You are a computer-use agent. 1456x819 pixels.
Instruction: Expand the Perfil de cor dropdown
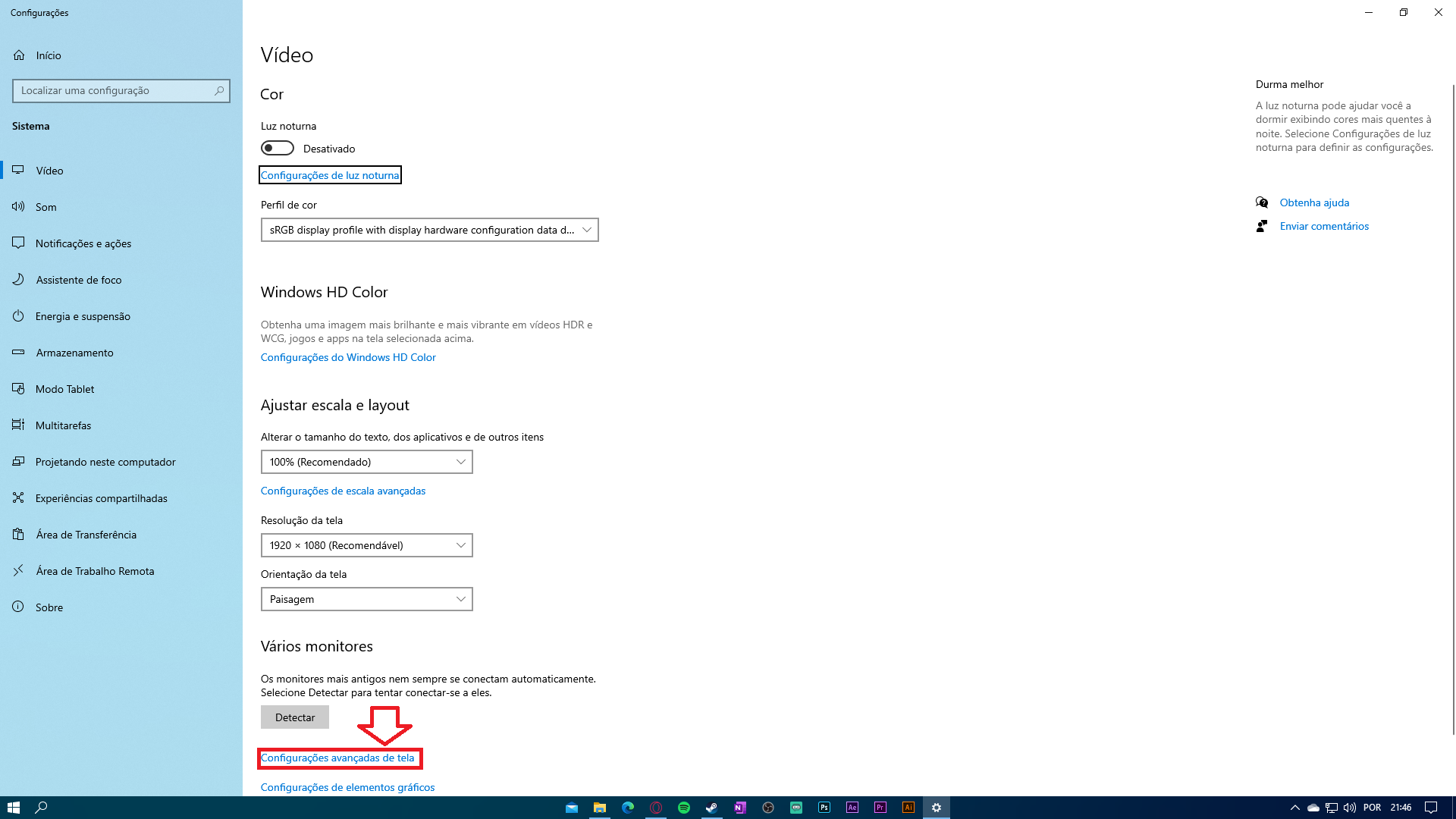(x=429, y=230)
